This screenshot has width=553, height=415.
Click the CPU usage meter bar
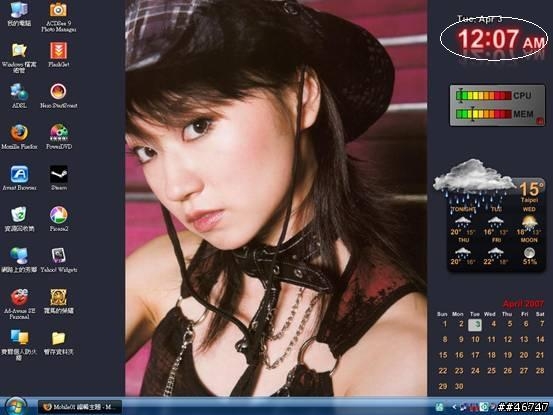[484, 96]
